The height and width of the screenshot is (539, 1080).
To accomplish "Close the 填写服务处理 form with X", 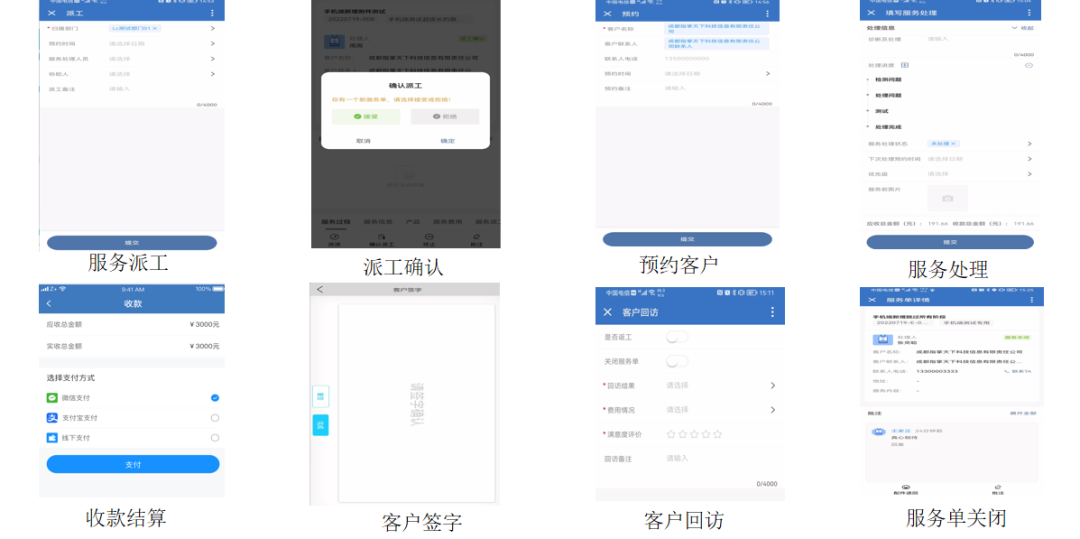I will pos(871,13).
